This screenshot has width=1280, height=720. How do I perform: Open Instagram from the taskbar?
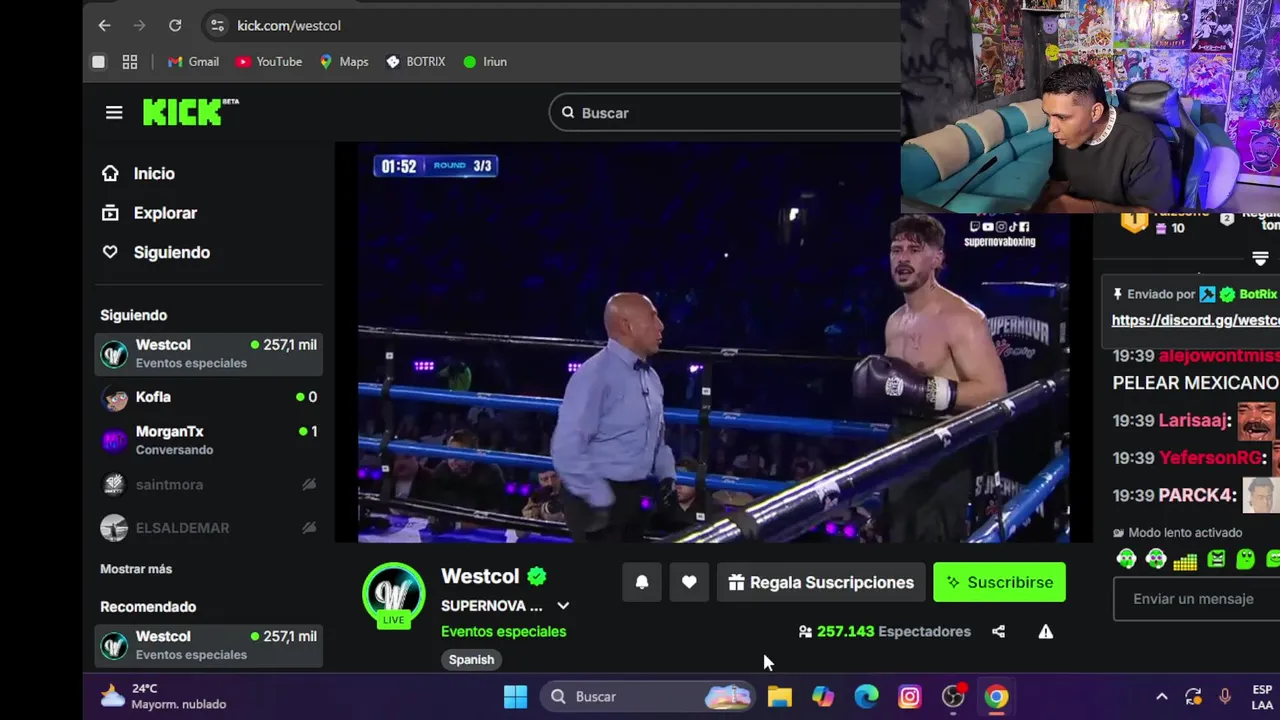coord(910,696)
